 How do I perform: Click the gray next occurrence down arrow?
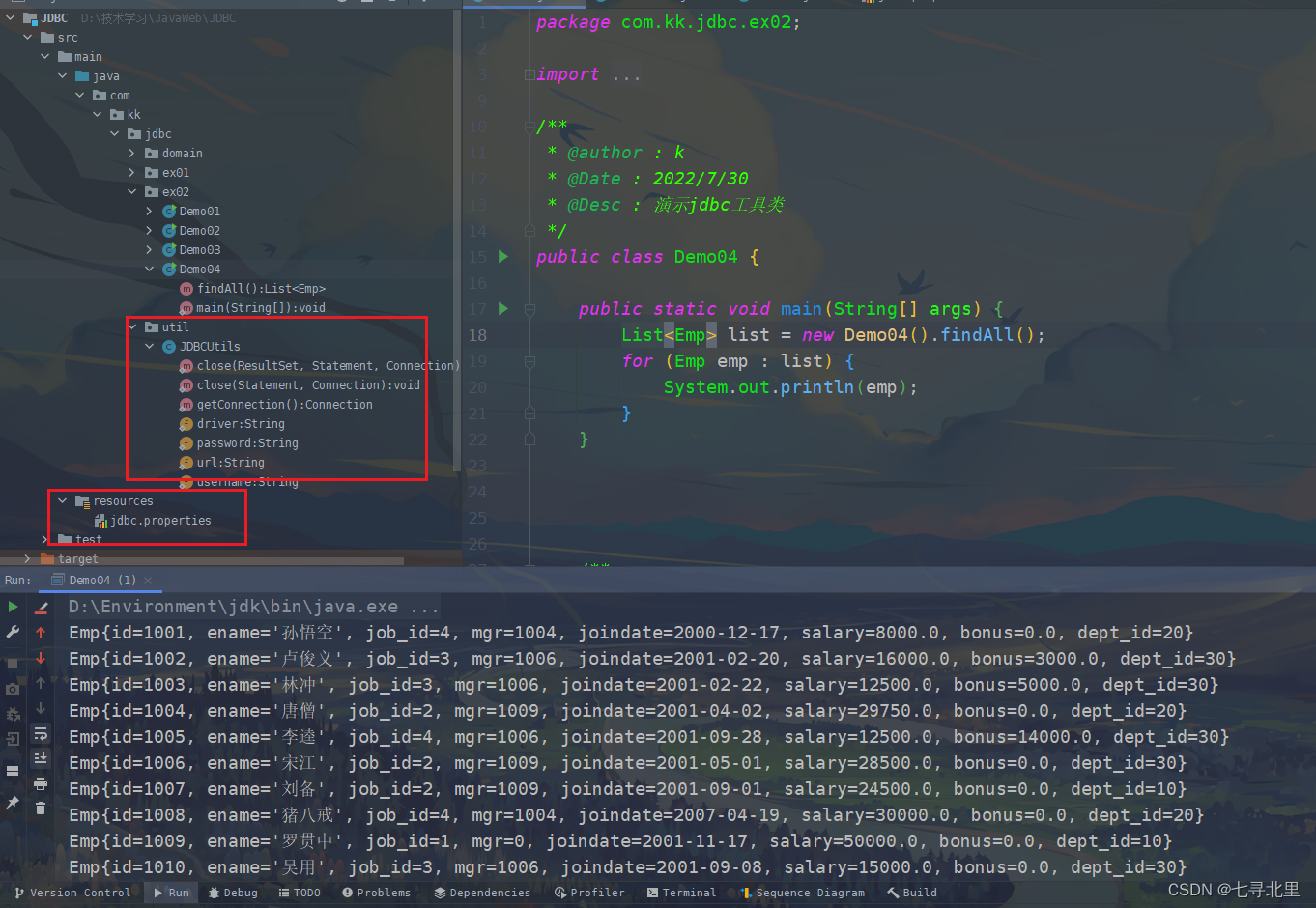click(x=41, y=708)
